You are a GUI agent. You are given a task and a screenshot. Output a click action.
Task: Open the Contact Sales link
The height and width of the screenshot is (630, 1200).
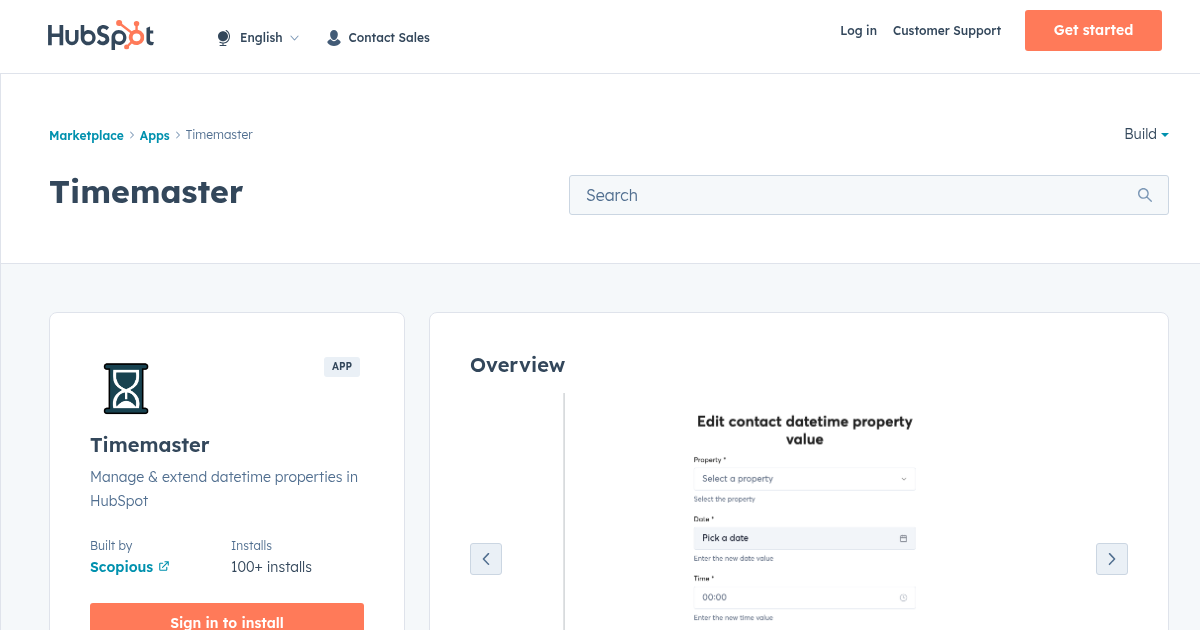389,38
